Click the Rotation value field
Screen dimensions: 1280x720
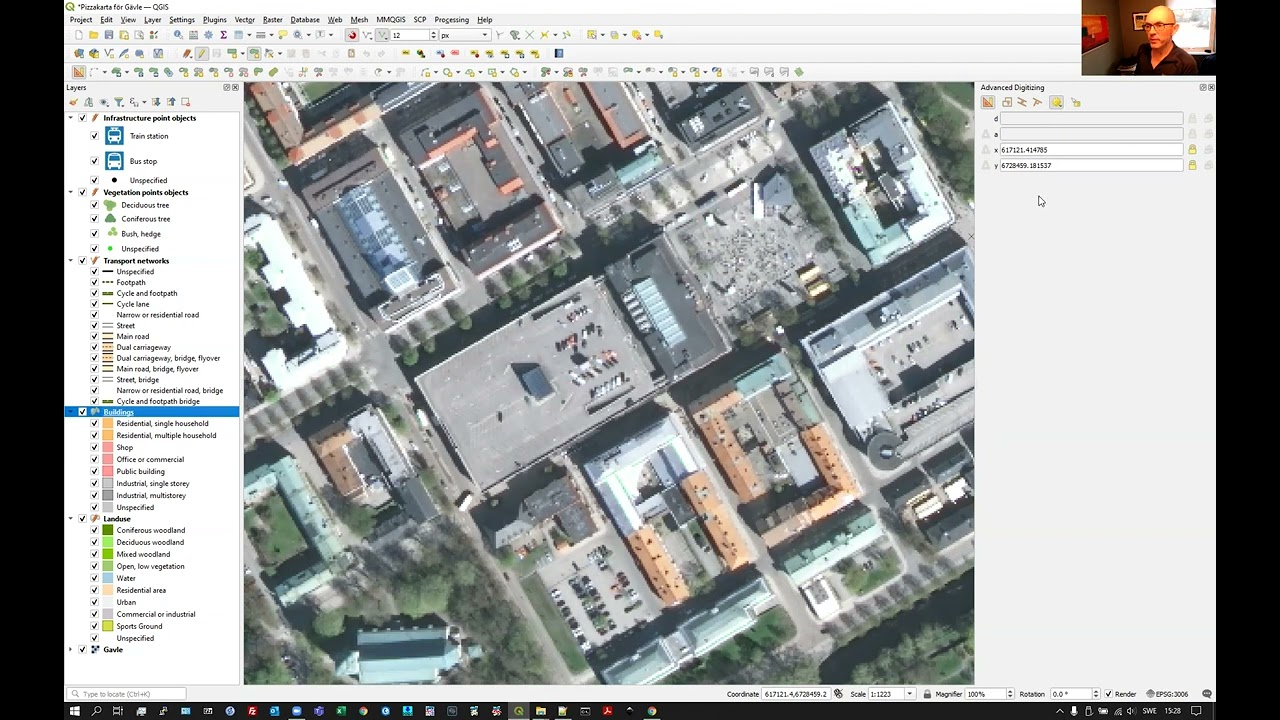(1070, 694)
